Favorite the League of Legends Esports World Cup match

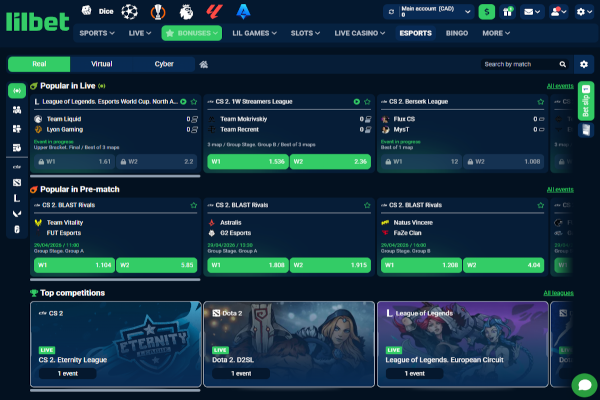click(194, 102)
